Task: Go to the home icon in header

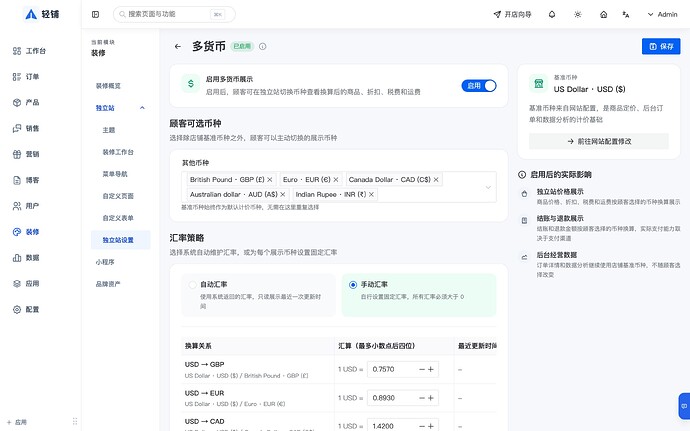Action: (604, 15)
